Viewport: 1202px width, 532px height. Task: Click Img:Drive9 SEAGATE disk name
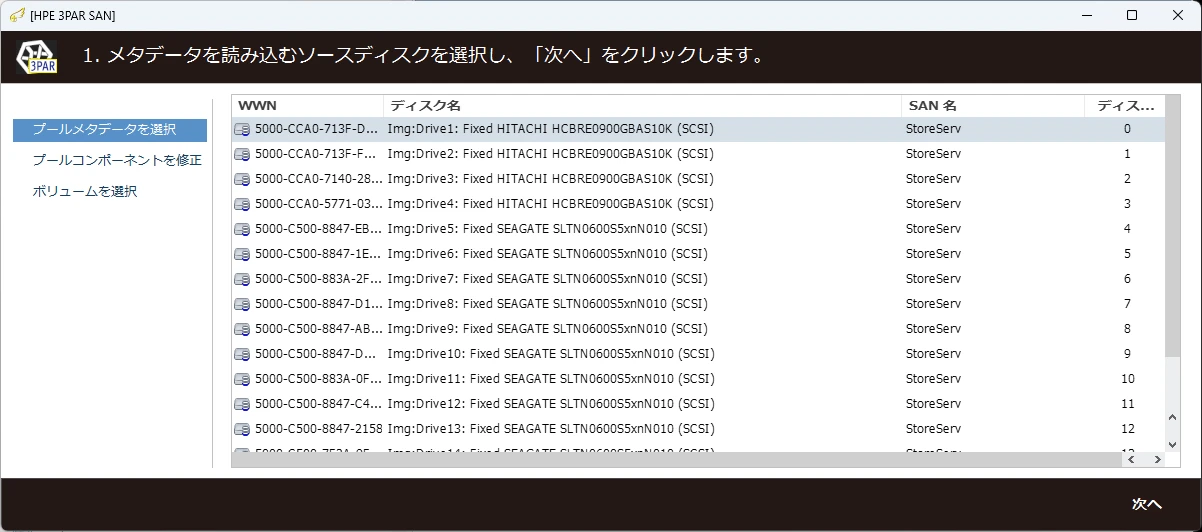pyautogui.click(x=548, y=329)
